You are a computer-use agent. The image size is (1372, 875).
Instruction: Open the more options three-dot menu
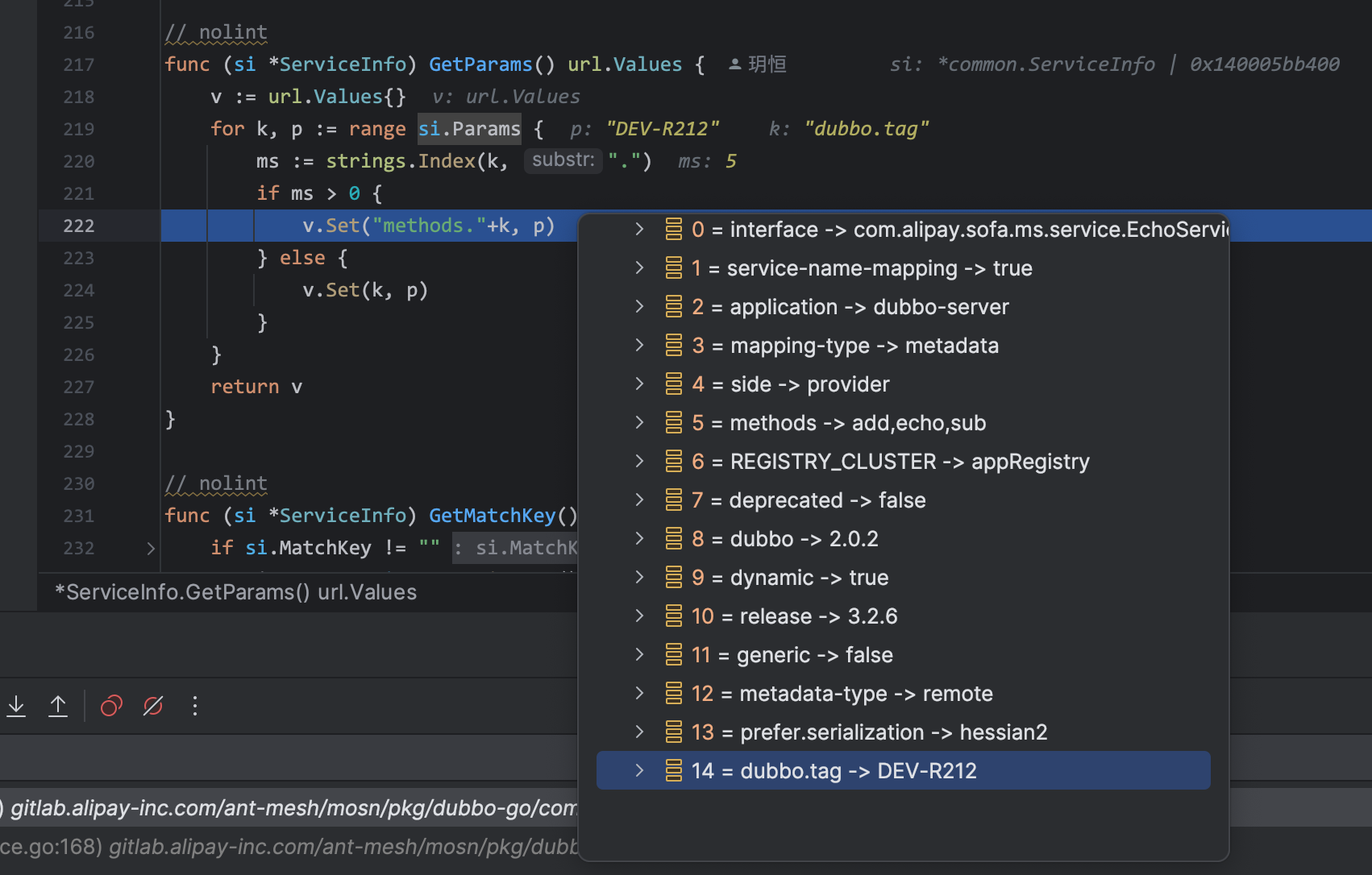(195, 707)
